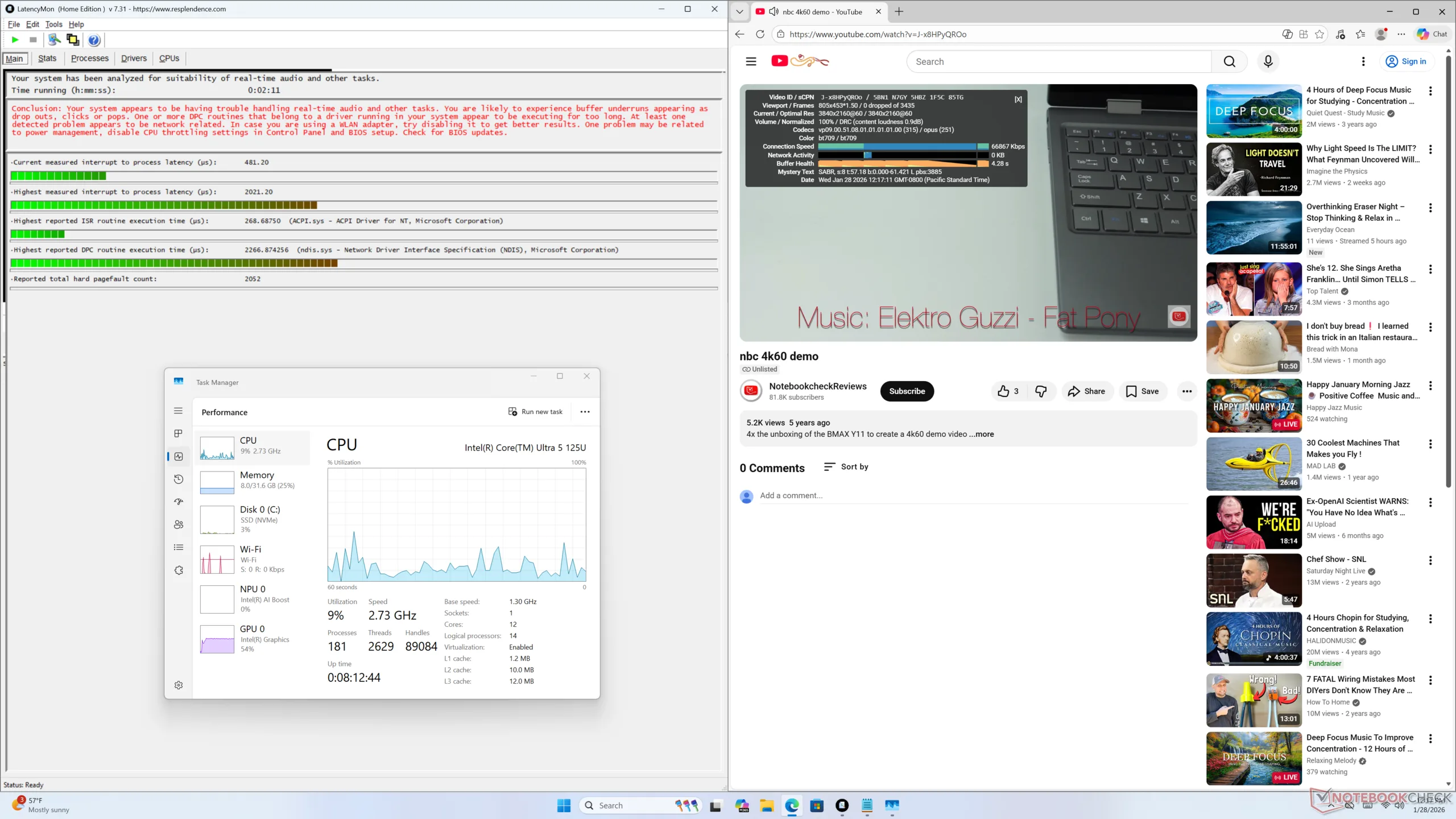Open Task Manager settings gear icon
Viewport: 1456px width, 819px height.
(x=179, y=685)
